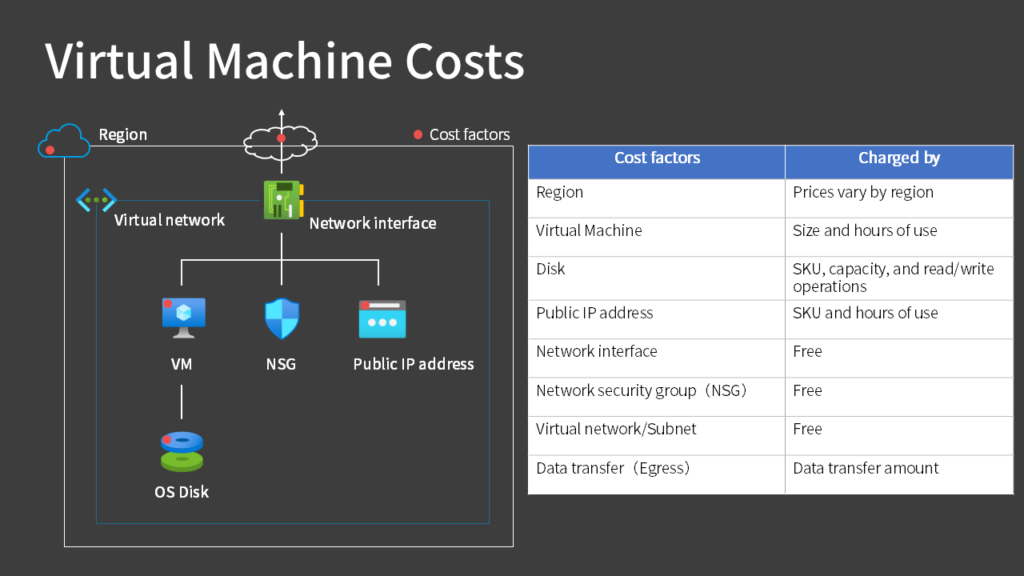Toggle the red dot in the Cost factors legend
Viewport: 1024px width, 576px height.
(417, 133)
